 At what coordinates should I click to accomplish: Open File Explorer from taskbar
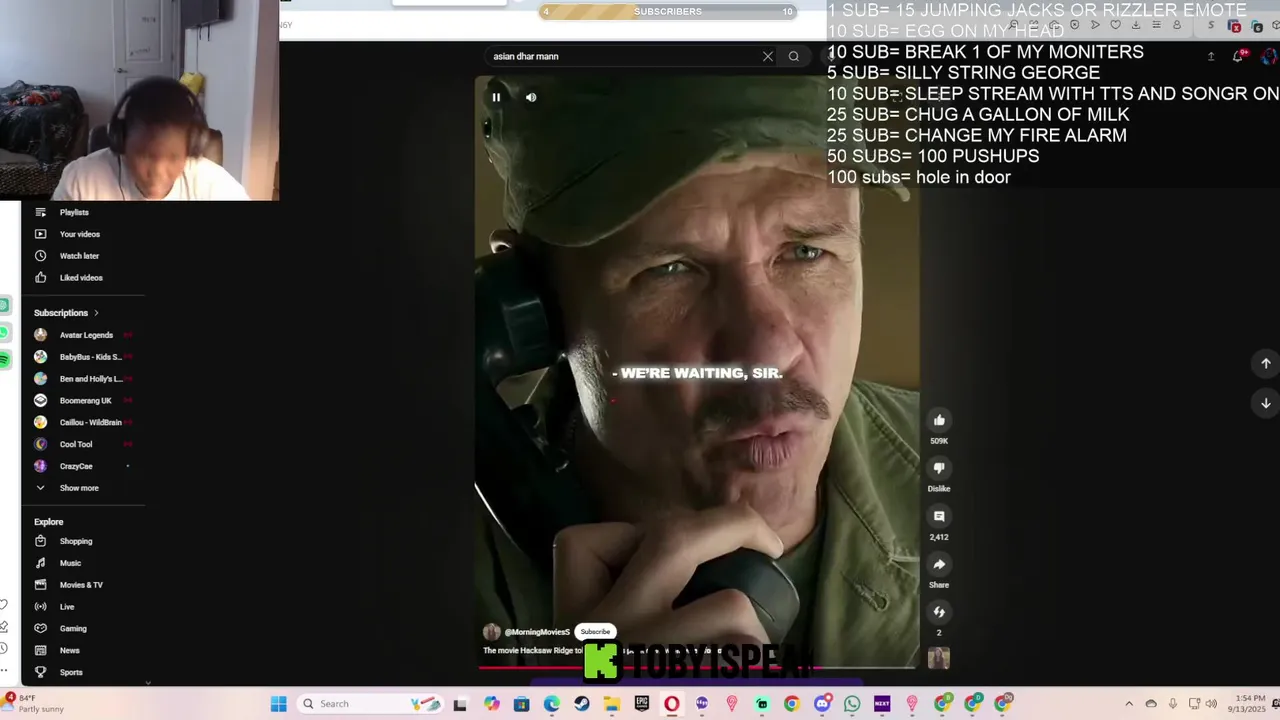pyautogui.click(x=612, y=704)
